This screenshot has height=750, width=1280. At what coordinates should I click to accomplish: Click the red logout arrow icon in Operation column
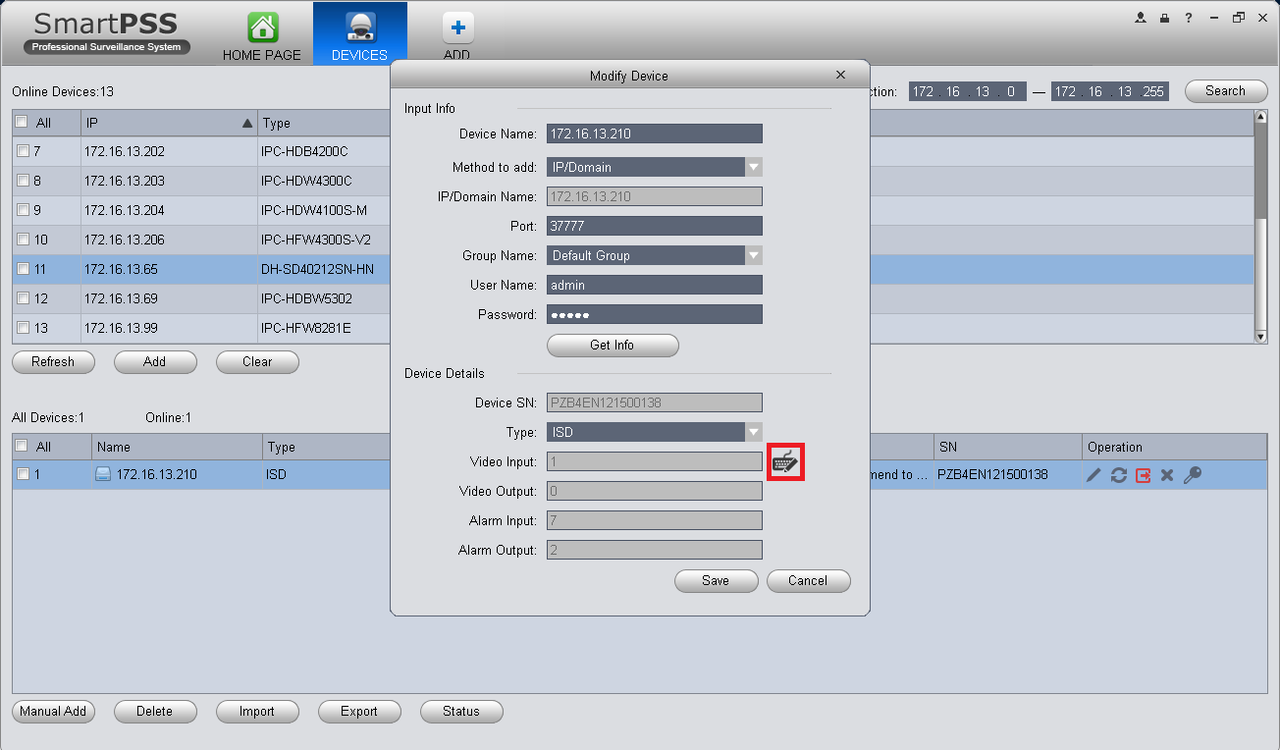click(x=1143, y=475)
